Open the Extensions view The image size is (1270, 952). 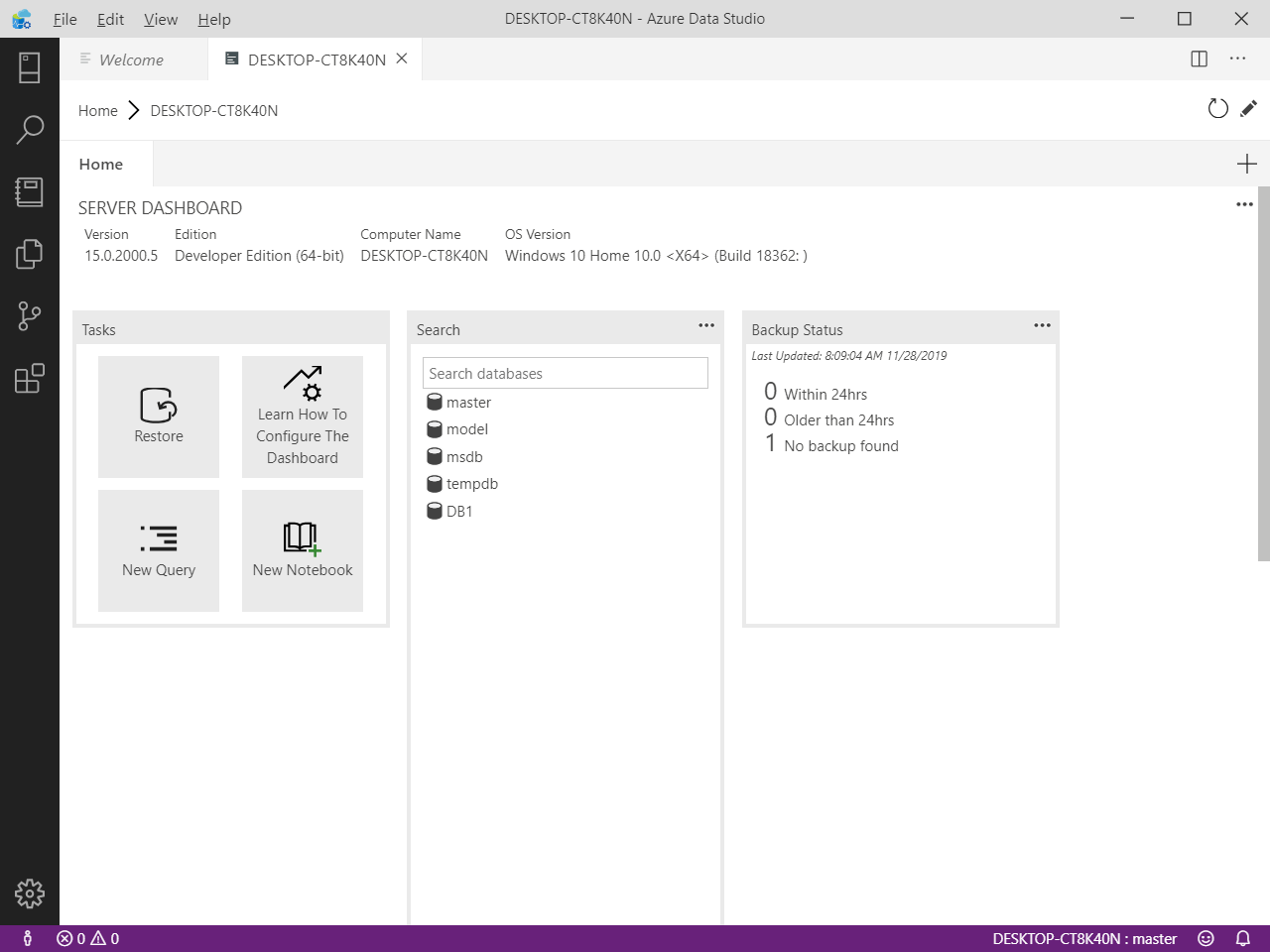[30, 379]
